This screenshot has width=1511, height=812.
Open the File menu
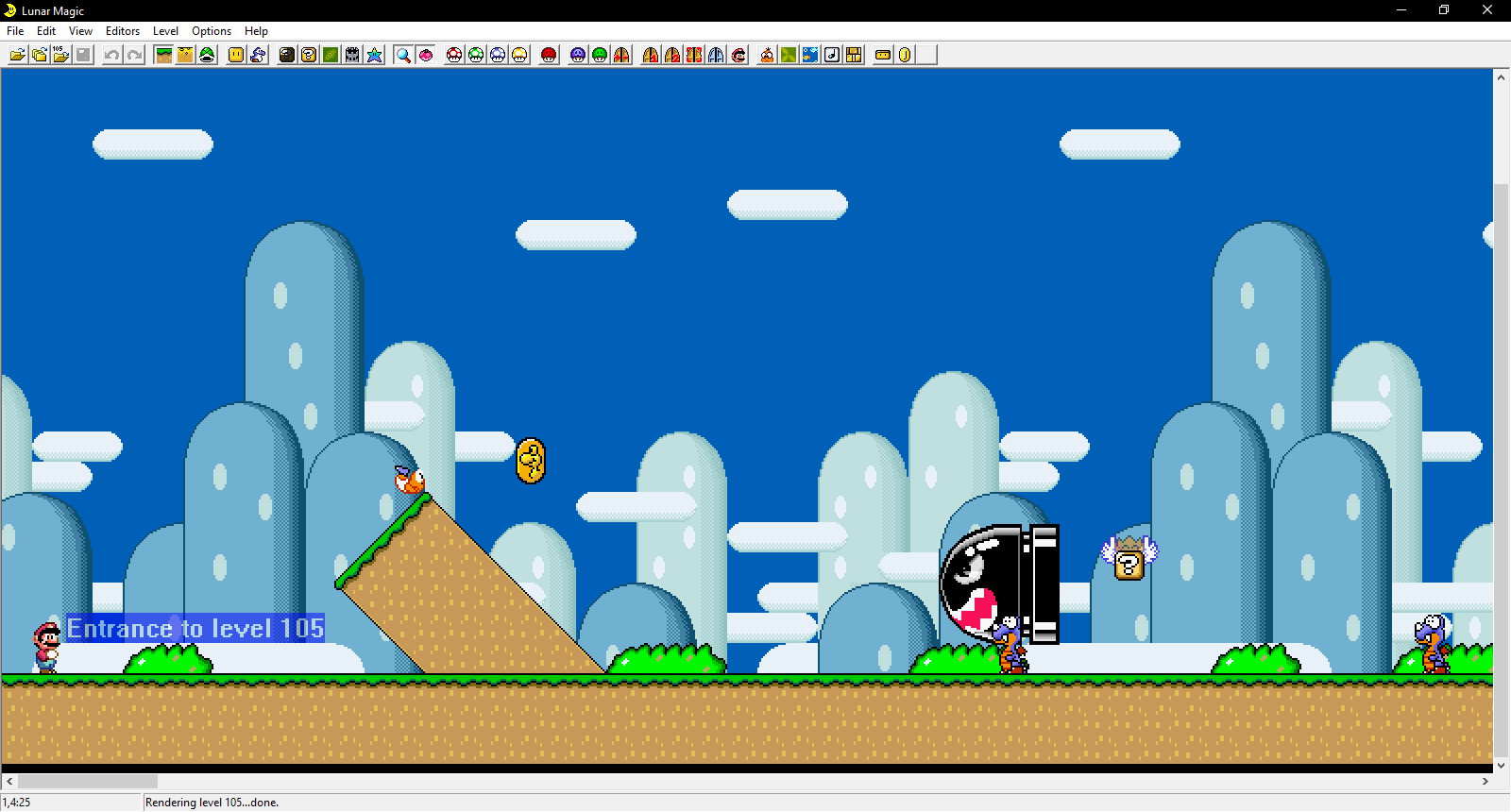point(15,31)
